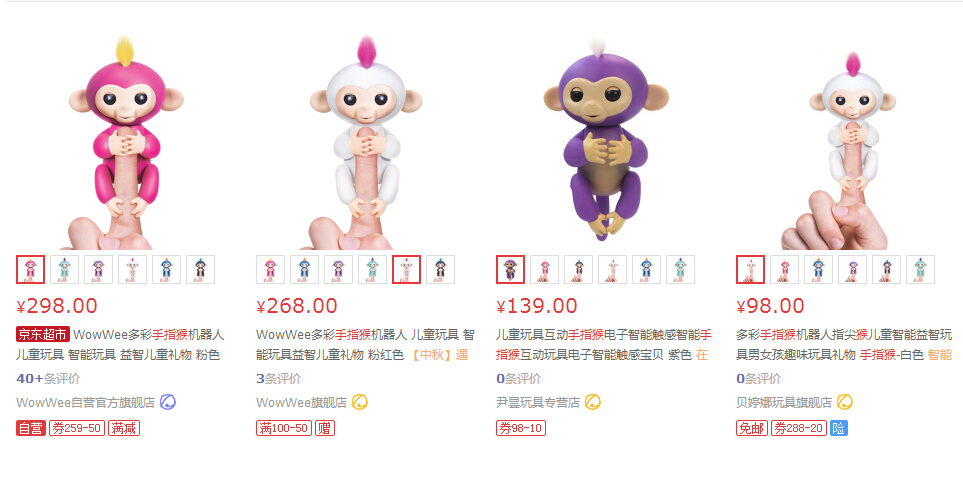Click the 赠 gift tag
The height and width of the screenshot is (492, 963).
(325, 428)
